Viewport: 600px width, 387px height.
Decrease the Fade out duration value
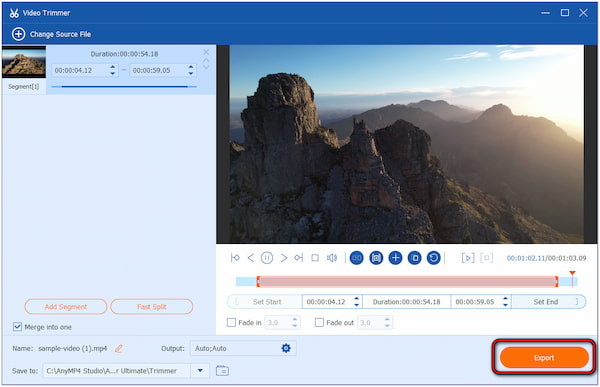tap(387, 325)
